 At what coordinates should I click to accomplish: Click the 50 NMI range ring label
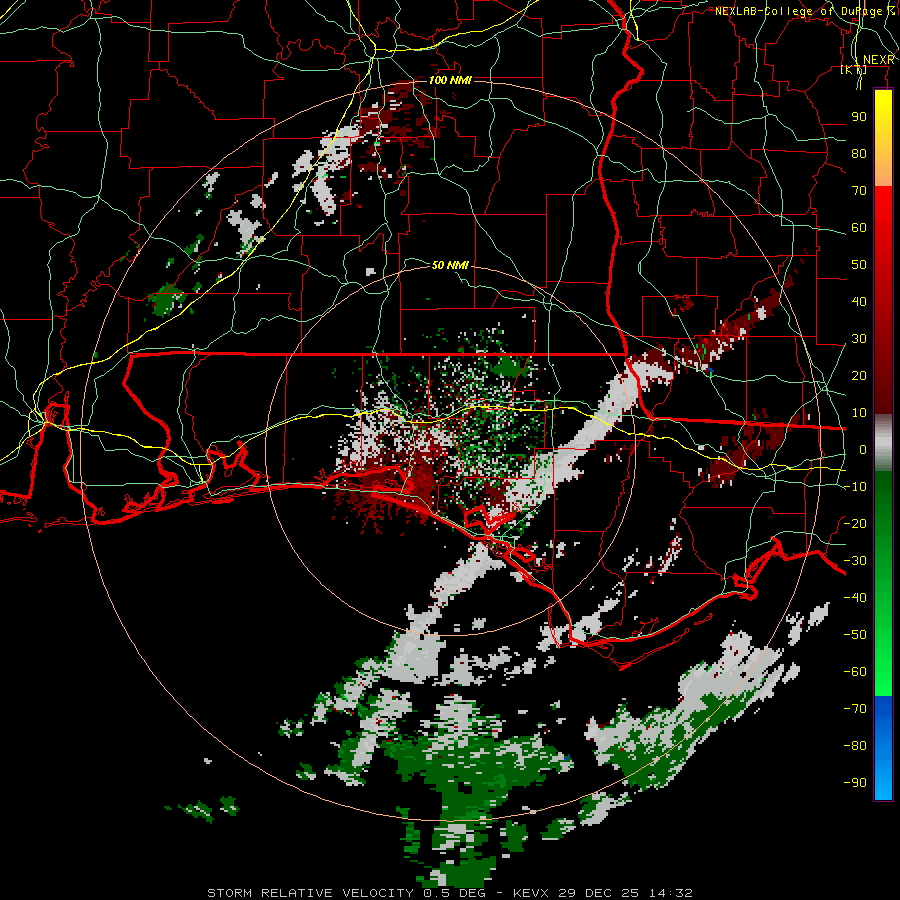(x=450, y=265)
